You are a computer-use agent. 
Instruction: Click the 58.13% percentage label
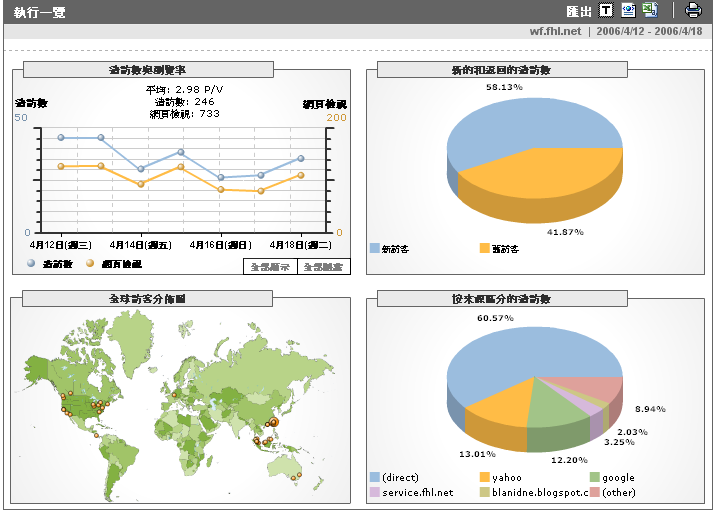[x=504, y=87]
